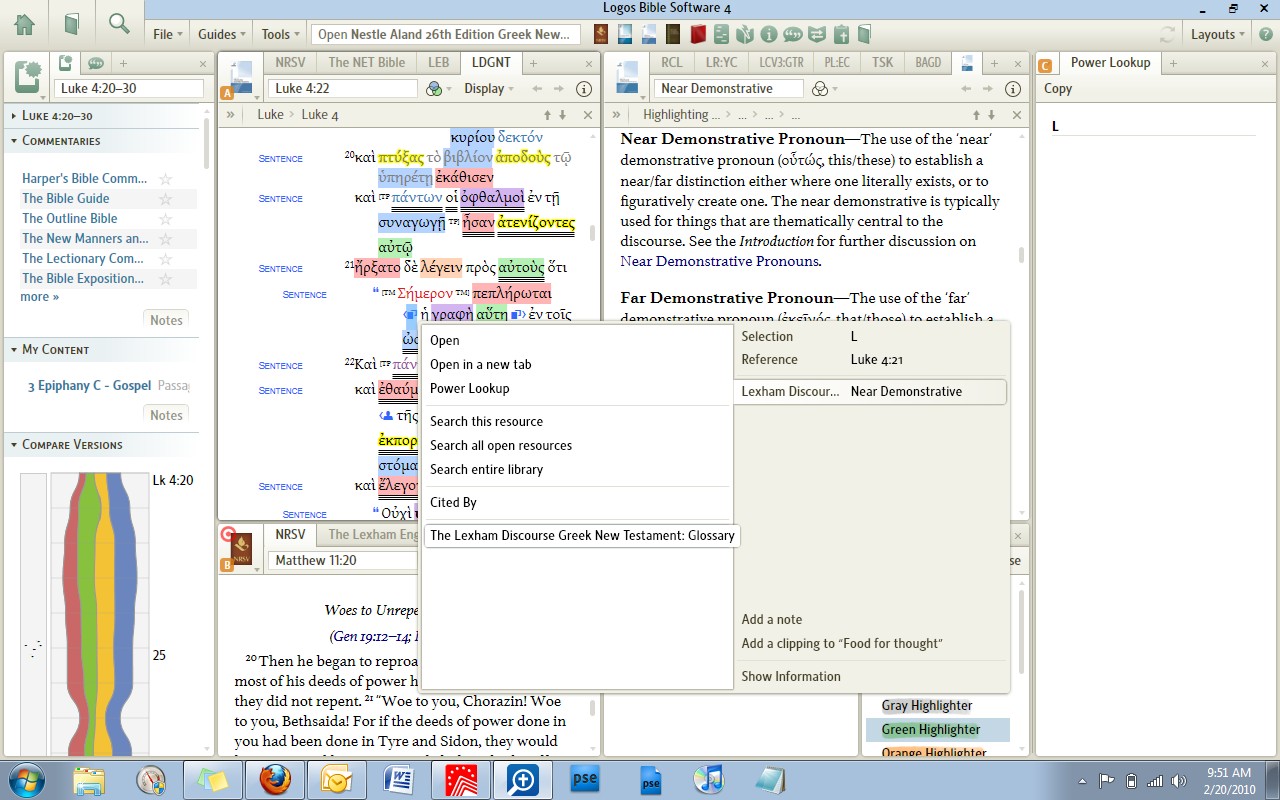
Task: Collapse the My Content section
Action: (14, 349)
